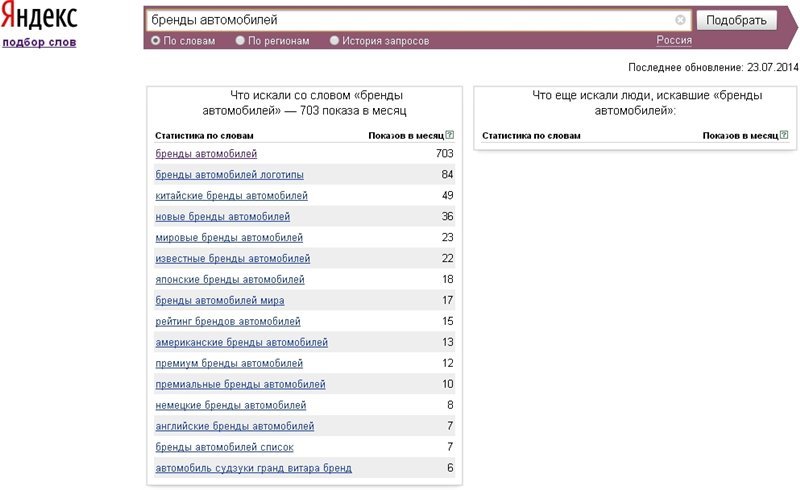Screen dimensions: 800x490
Task: Click the Подобрать button
Action: [x=736, y=20]
